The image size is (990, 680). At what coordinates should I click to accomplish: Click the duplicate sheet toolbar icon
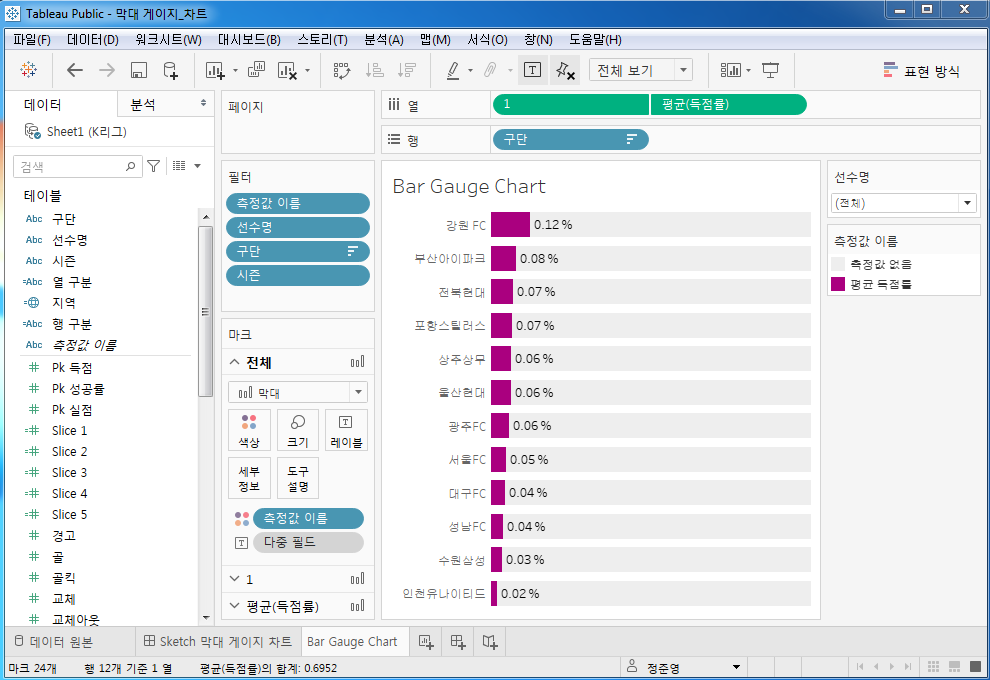point(256,69)
